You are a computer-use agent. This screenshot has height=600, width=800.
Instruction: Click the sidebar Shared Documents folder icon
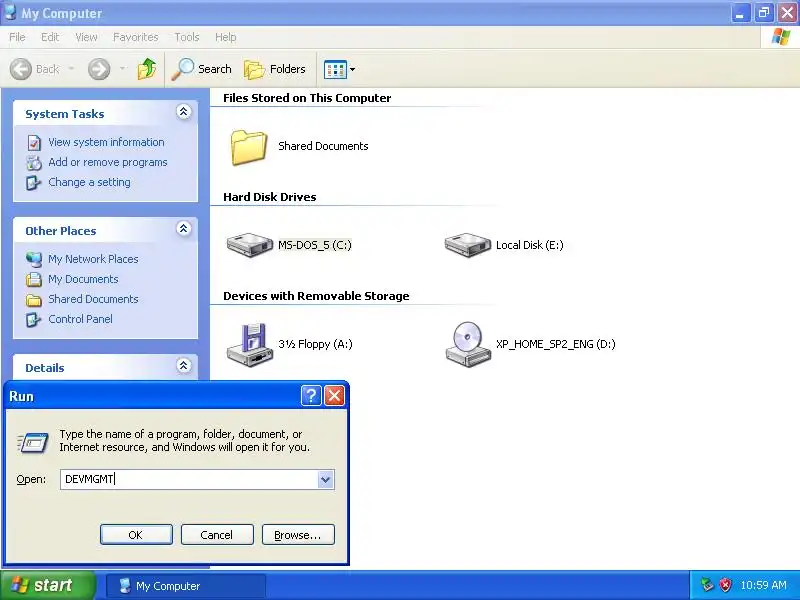click(x=34, y=299)
